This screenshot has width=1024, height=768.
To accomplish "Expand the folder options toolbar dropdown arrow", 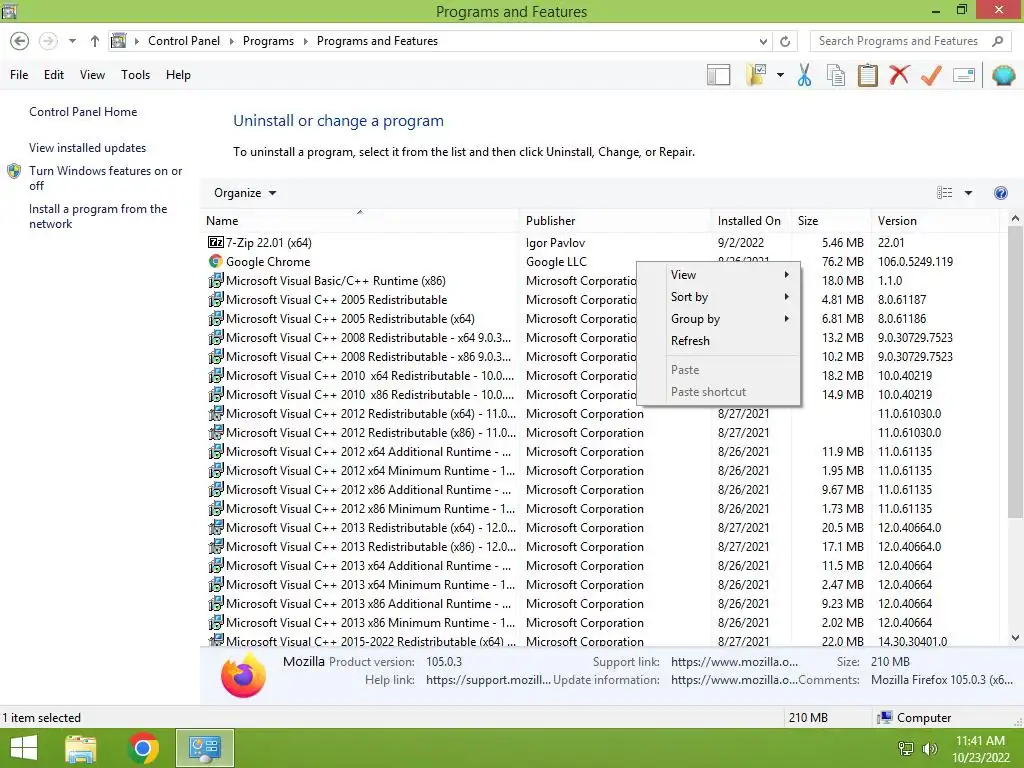I will coord(780,75).
